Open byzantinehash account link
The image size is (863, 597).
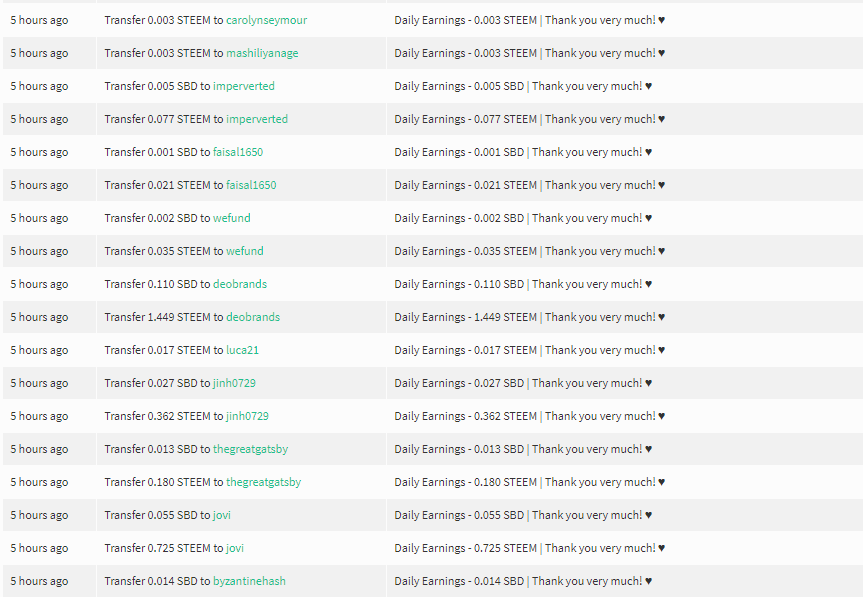(x=249, y=582)
